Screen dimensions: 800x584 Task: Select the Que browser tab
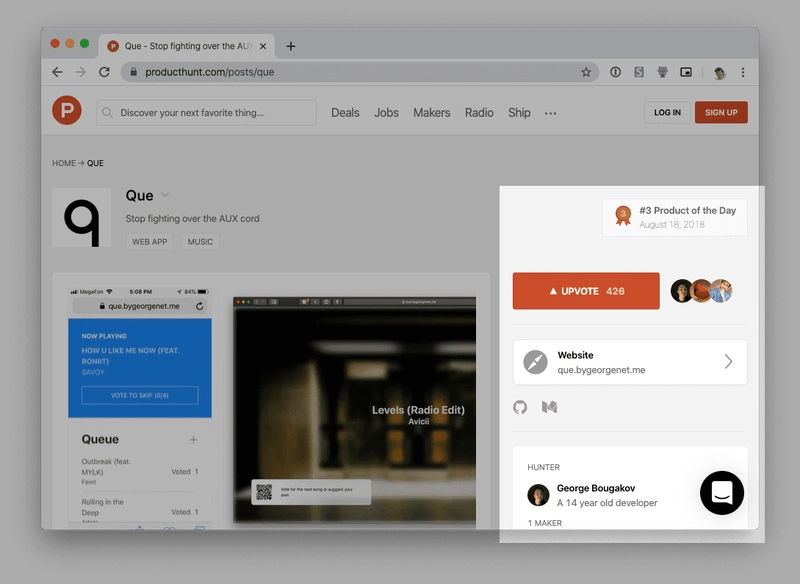tap(187, 46)
